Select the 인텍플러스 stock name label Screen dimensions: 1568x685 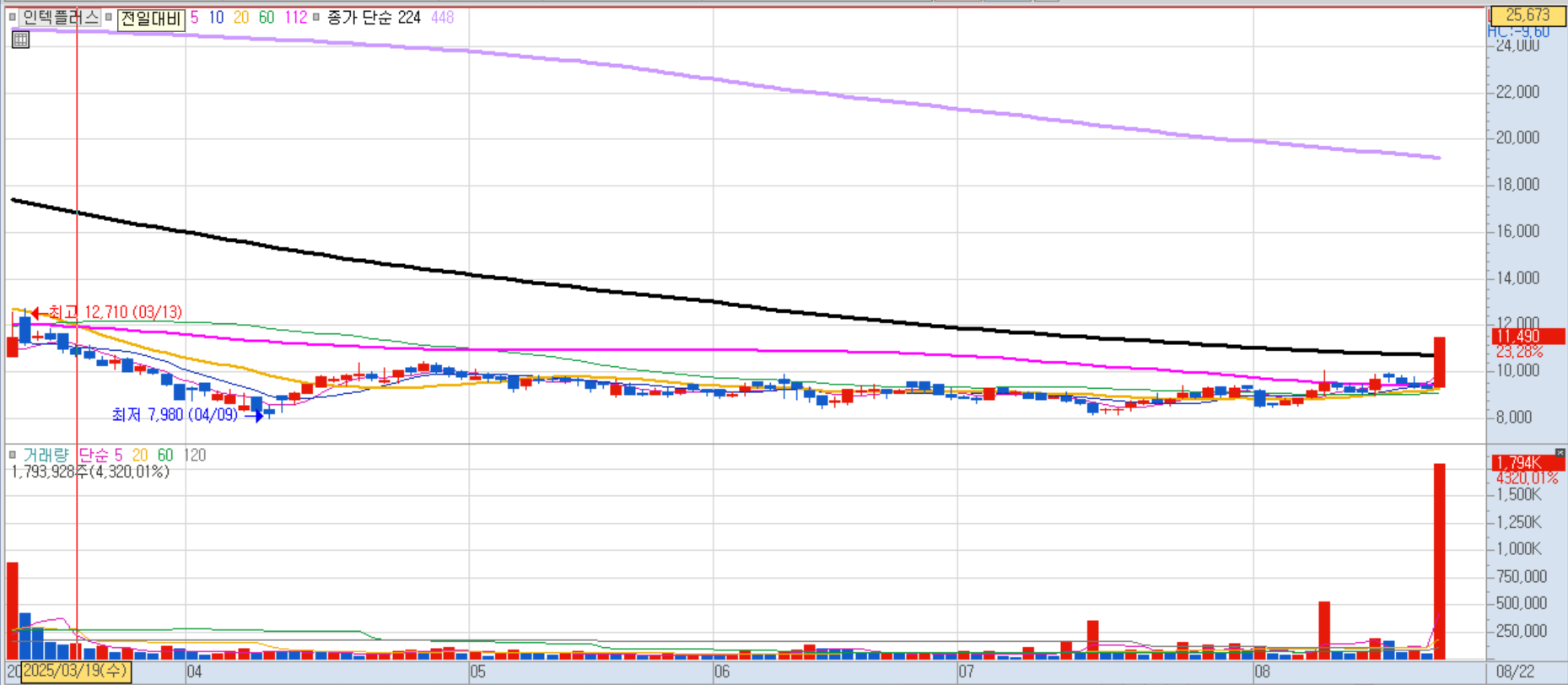pyautogui.click(x=60, y=17)
